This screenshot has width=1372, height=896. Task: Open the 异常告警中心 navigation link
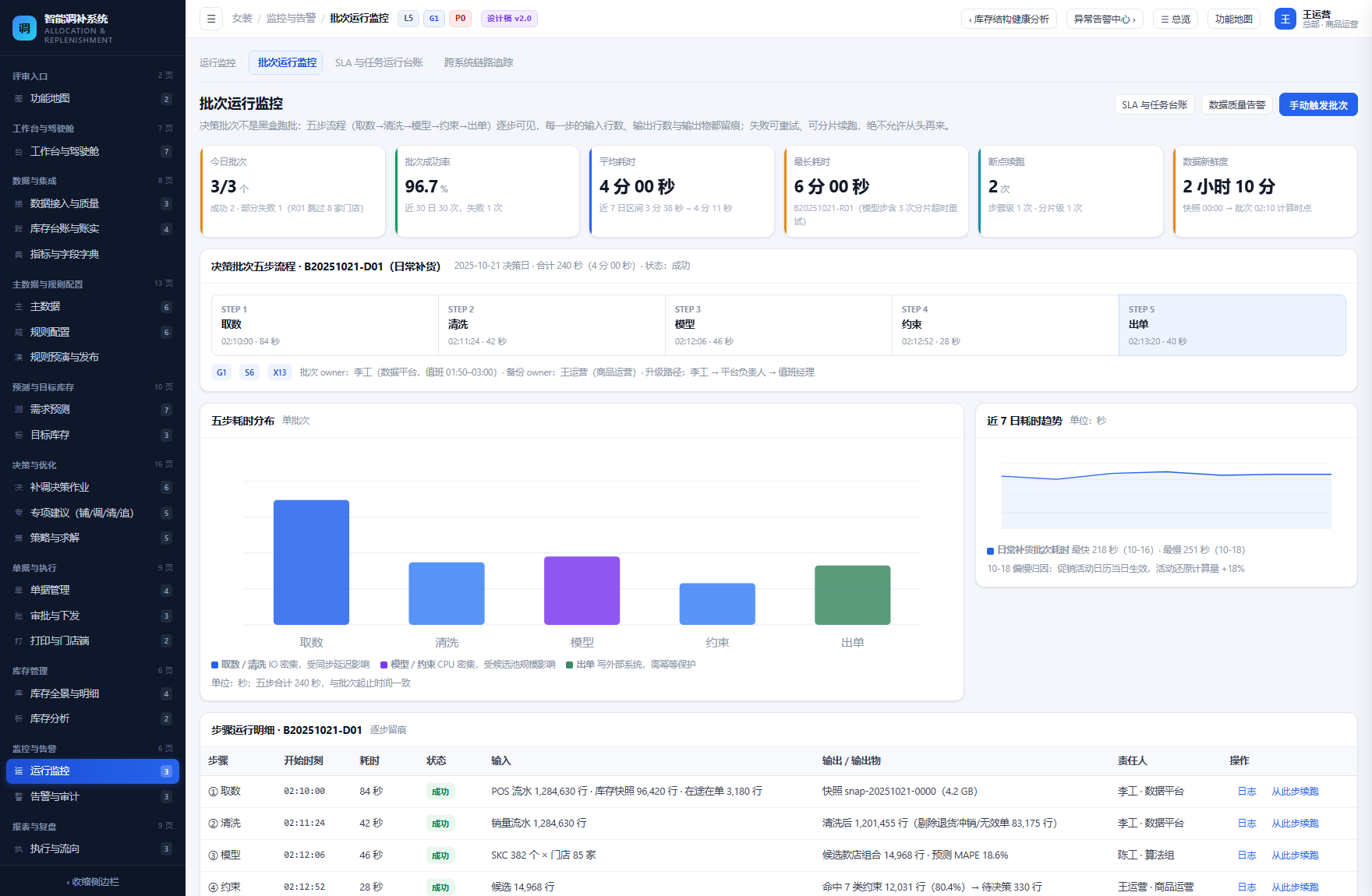tap(1105, 19)
